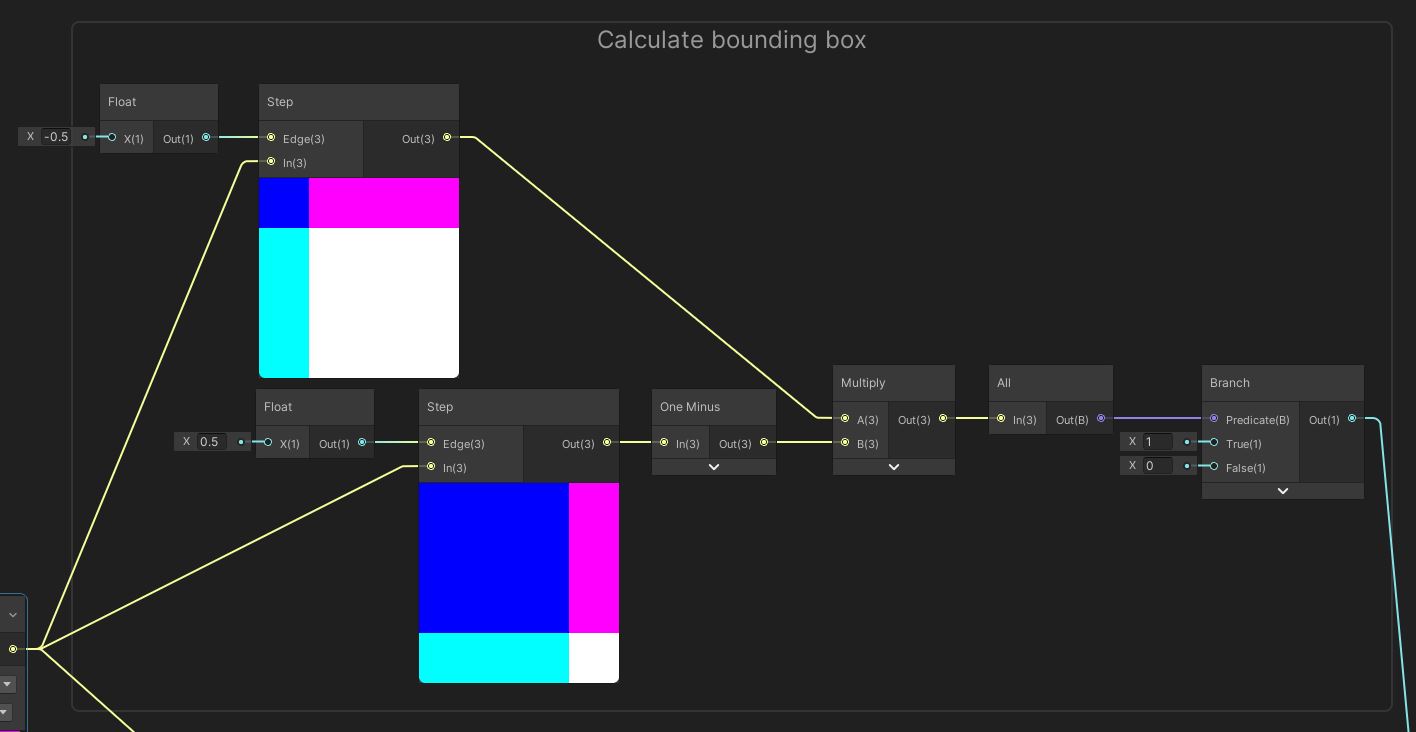This screenshot has width=1416, height=732.
Task: Expand the chevron at the bottom of Branch node
Action: [x=1282, y=490]
